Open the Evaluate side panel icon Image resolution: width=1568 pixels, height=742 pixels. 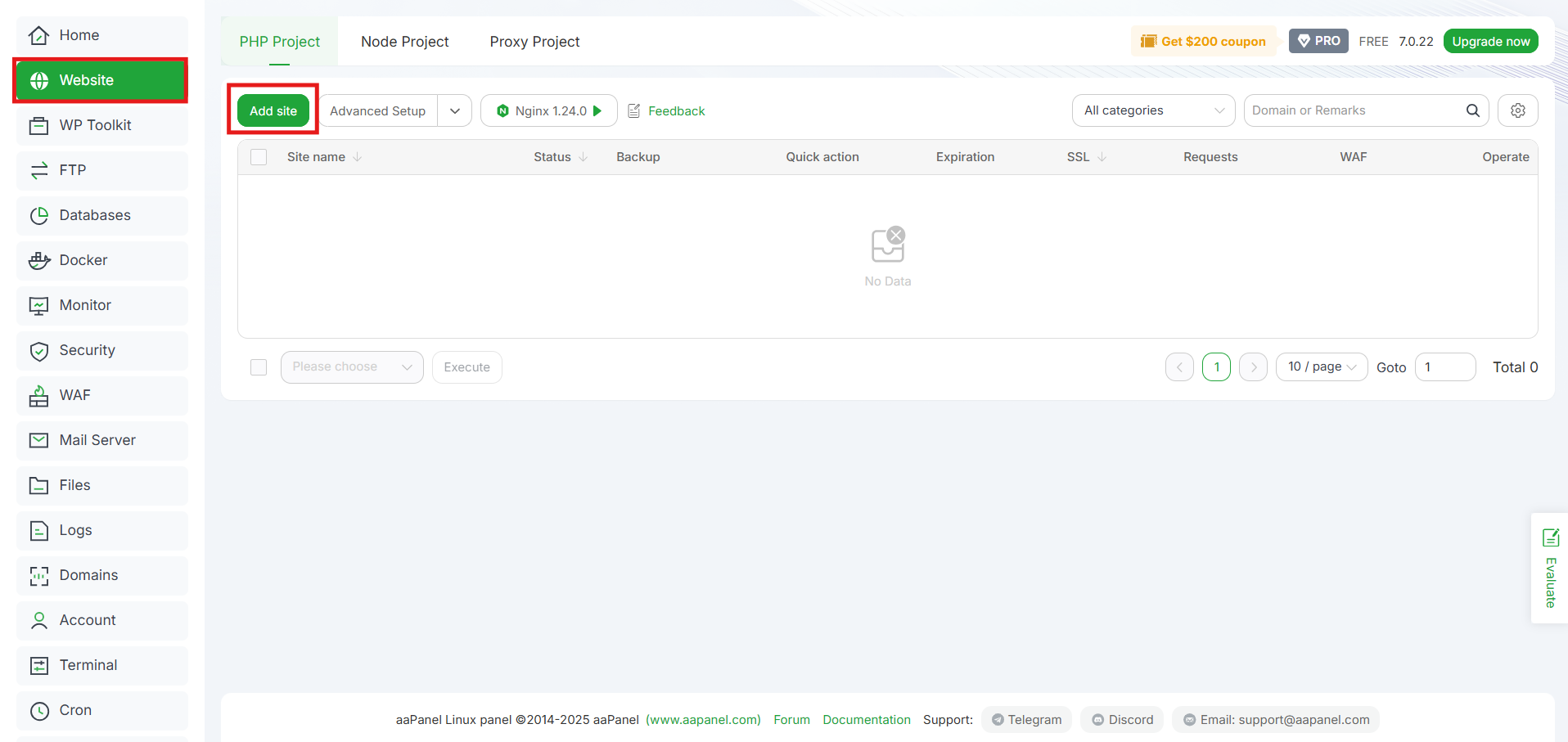pyautogui.click(x=1550, y=537)
